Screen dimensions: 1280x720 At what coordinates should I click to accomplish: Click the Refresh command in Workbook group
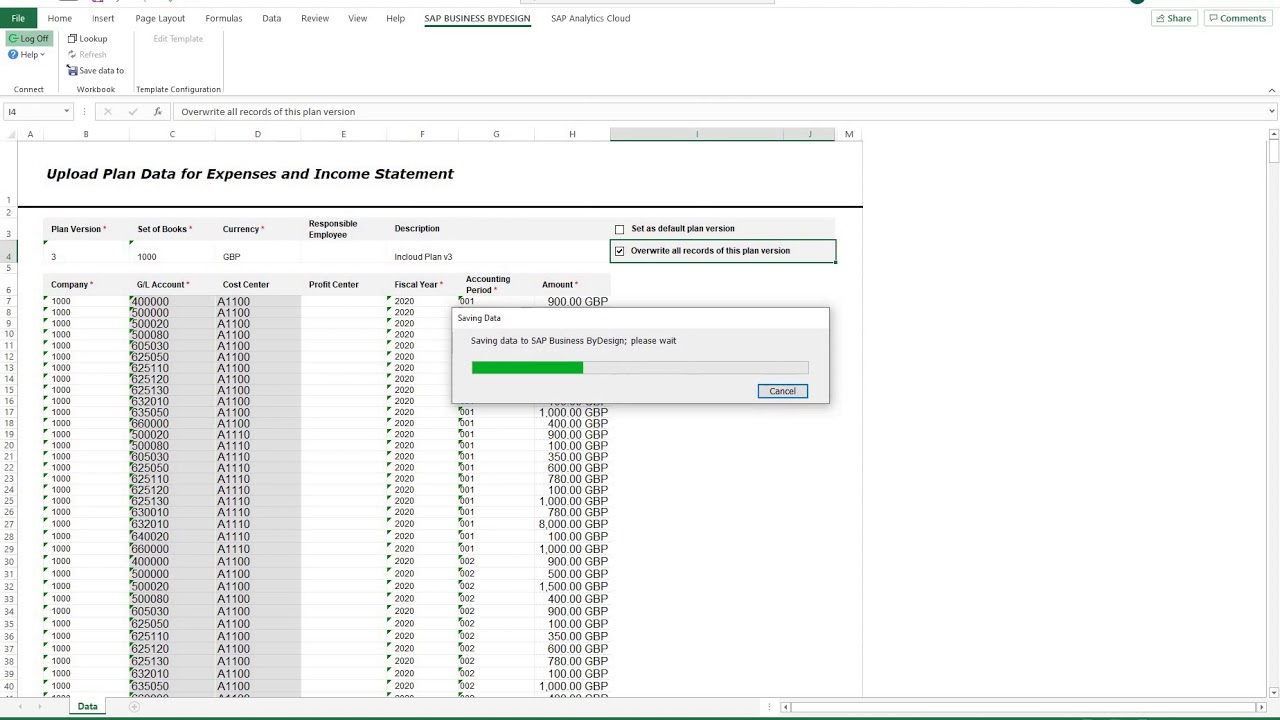click(87, 54)
